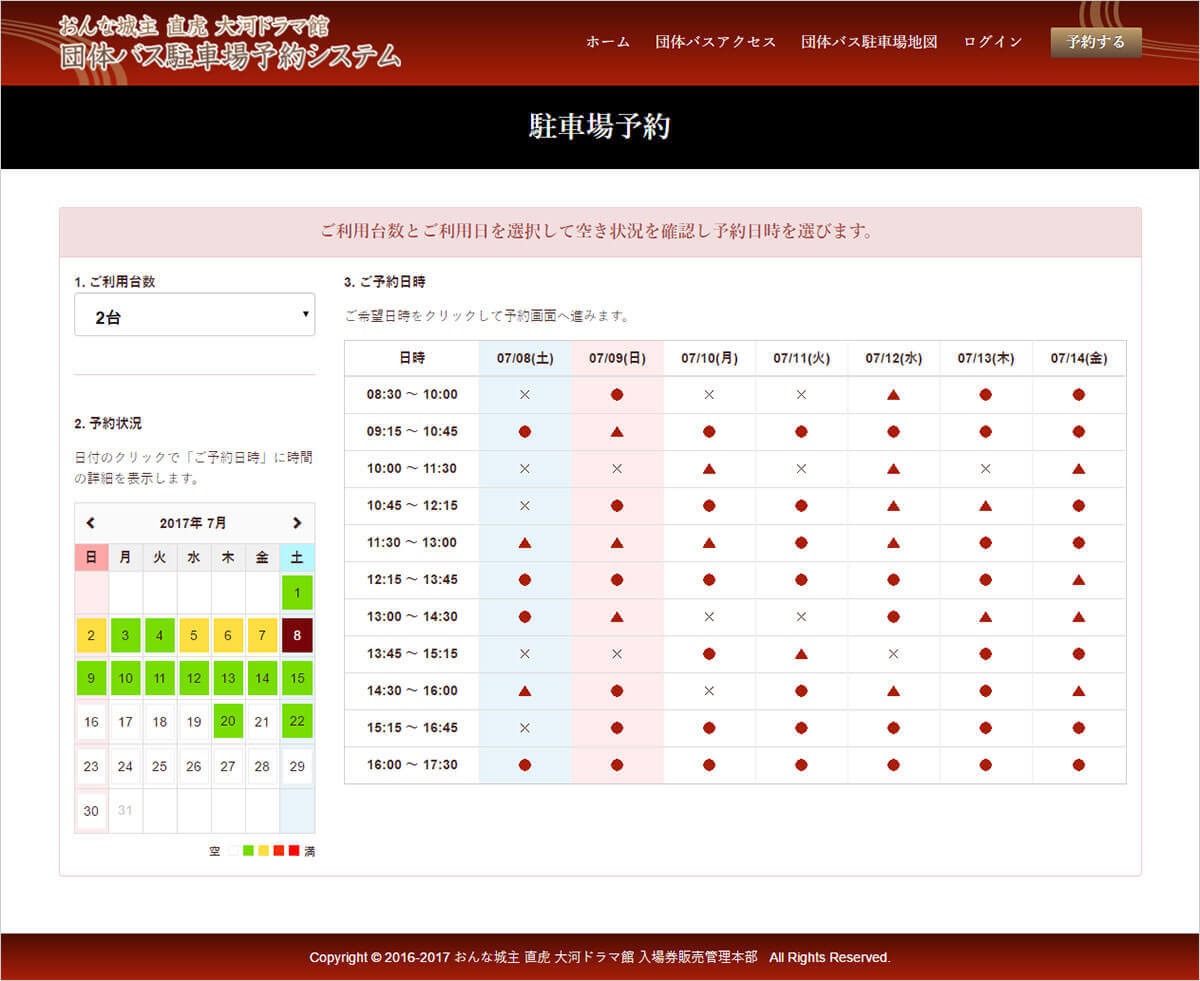Select triangle for 07/08 11:30～13:00 slot
This screenshot has height=981, width=1200.
[x=525, y=543]
